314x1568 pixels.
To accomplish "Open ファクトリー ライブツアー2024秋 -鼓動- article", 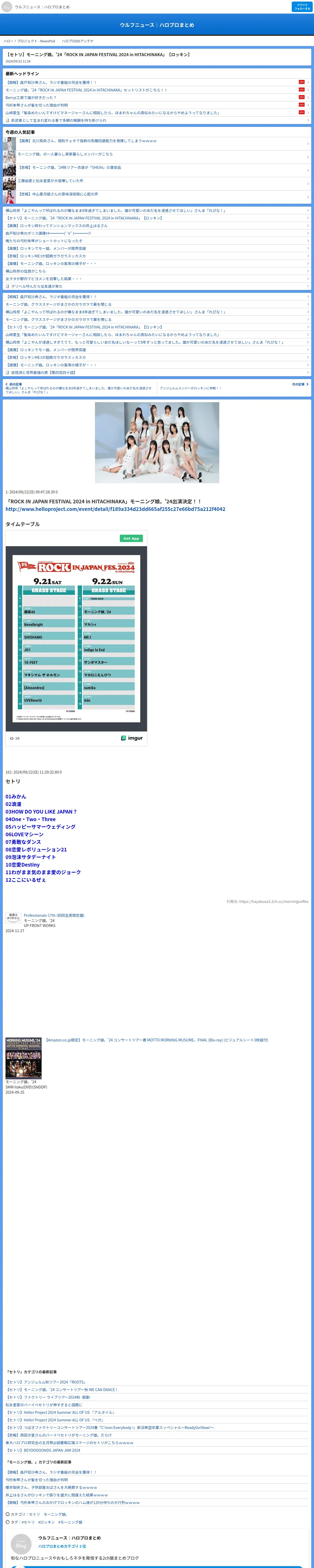I will pos(48,1397).
